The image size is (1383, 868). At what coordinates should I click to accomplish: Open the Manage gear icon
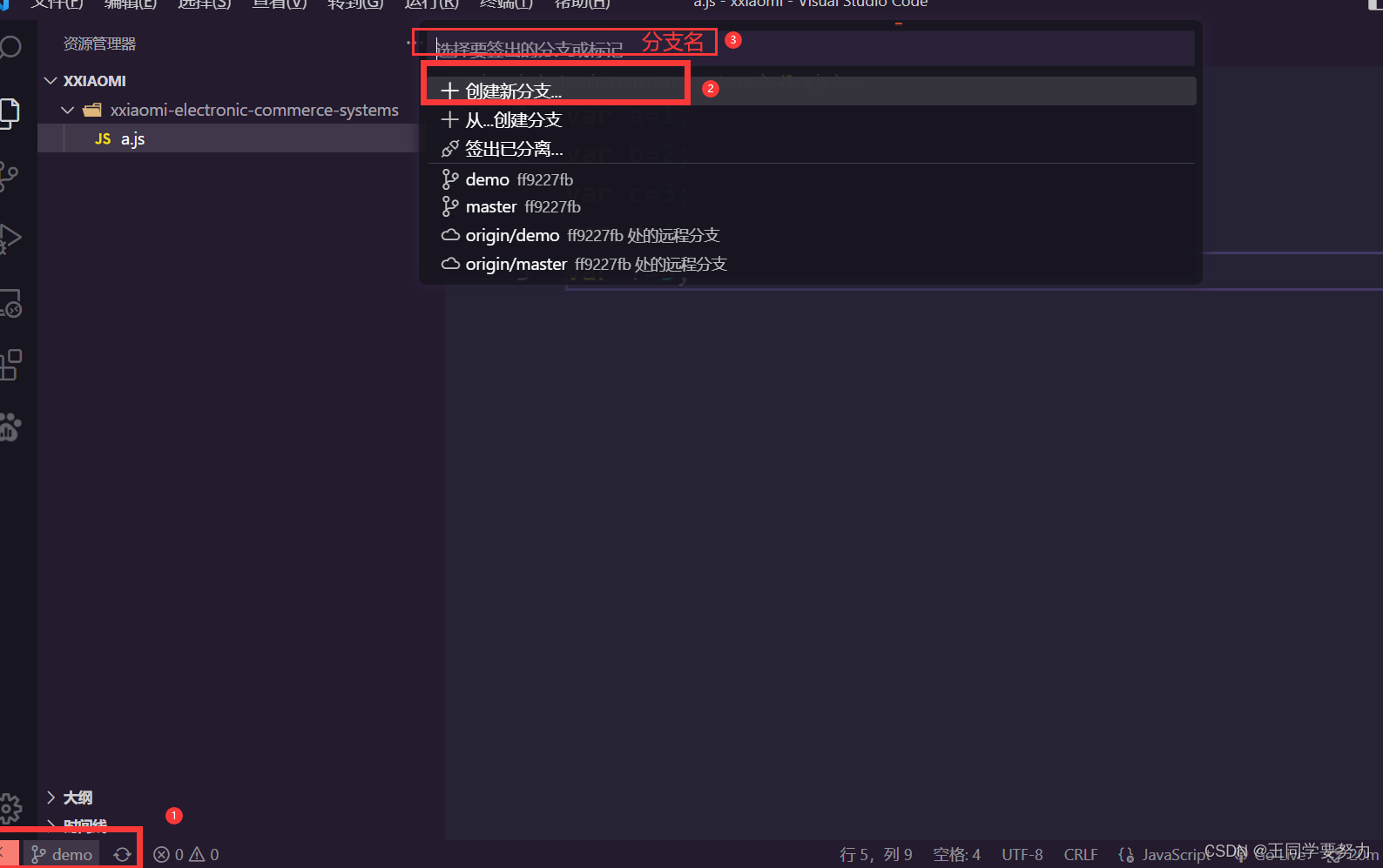[x=10, y=809]
